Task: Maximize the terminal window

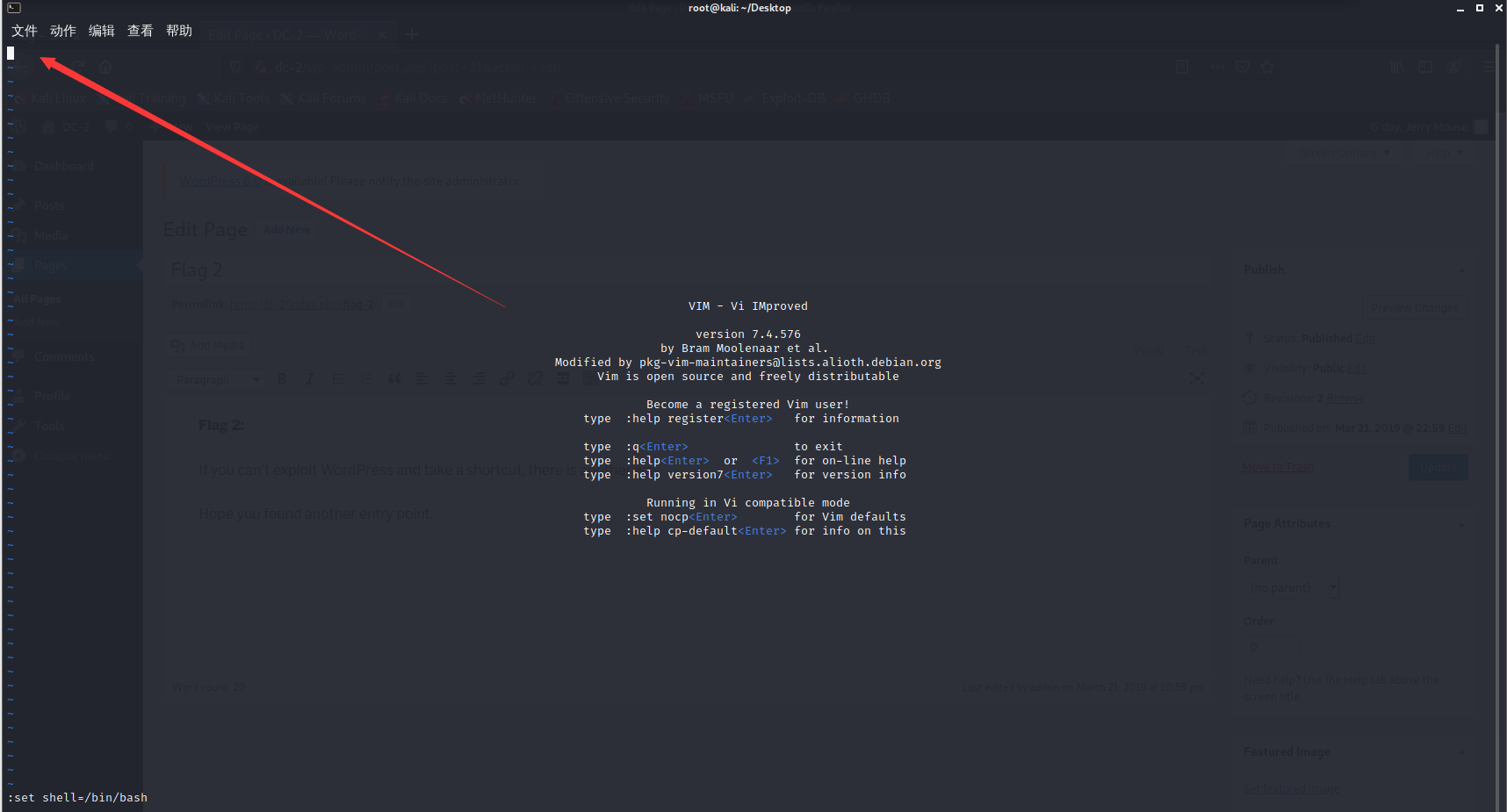Action: click(x=1480, y=8)
